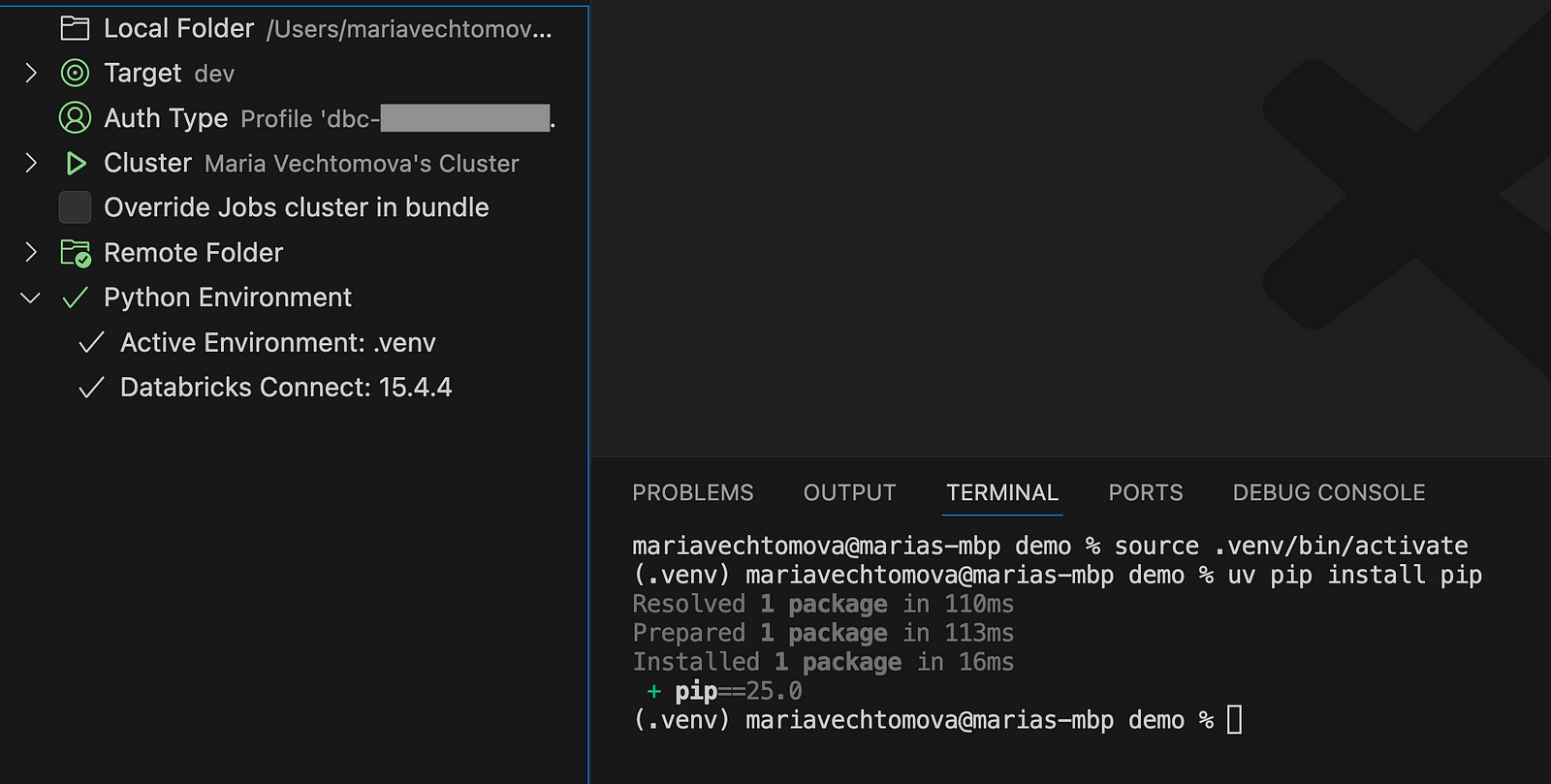Expand the Target dev row
Viewport: 1551px width, 784px height.
(30, 73)
